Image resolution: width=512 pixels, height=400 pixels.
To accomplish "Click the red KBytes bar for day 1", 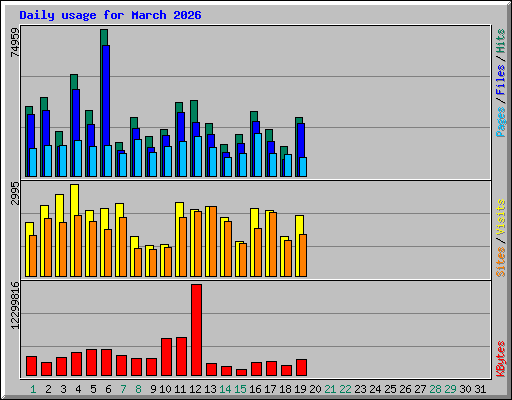I will [31, 366].
